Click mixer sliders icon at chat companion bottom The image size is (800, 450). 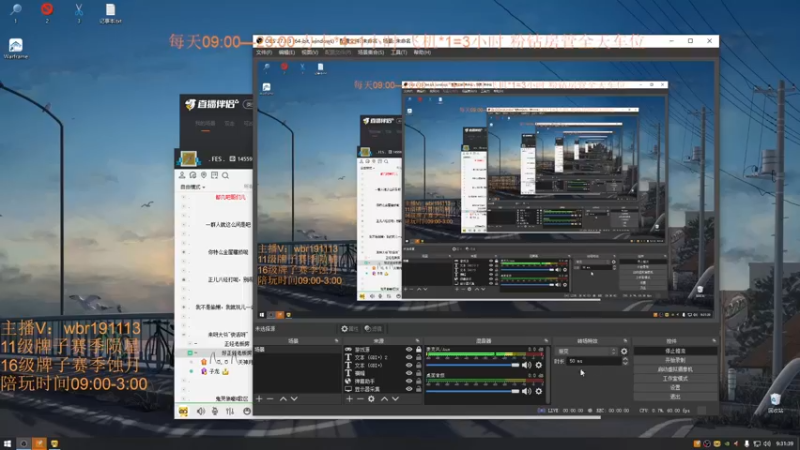230,411
